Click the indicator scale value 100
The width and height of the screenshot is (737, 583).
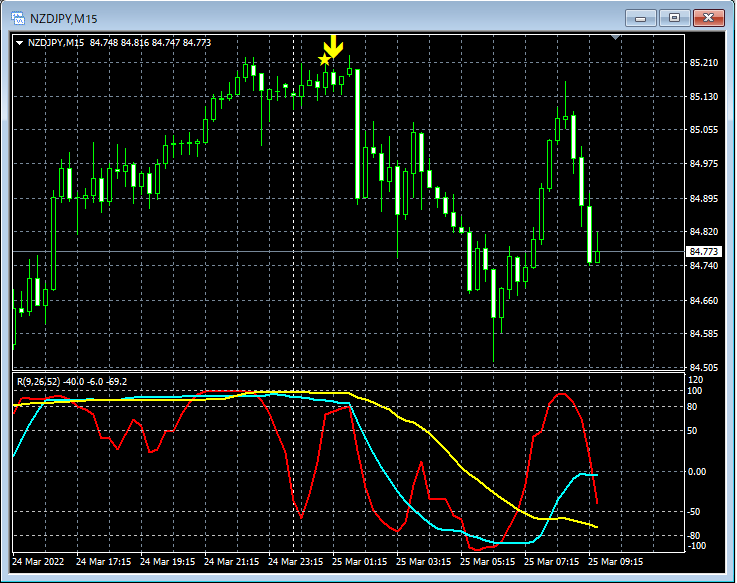[x=695, y=391]
